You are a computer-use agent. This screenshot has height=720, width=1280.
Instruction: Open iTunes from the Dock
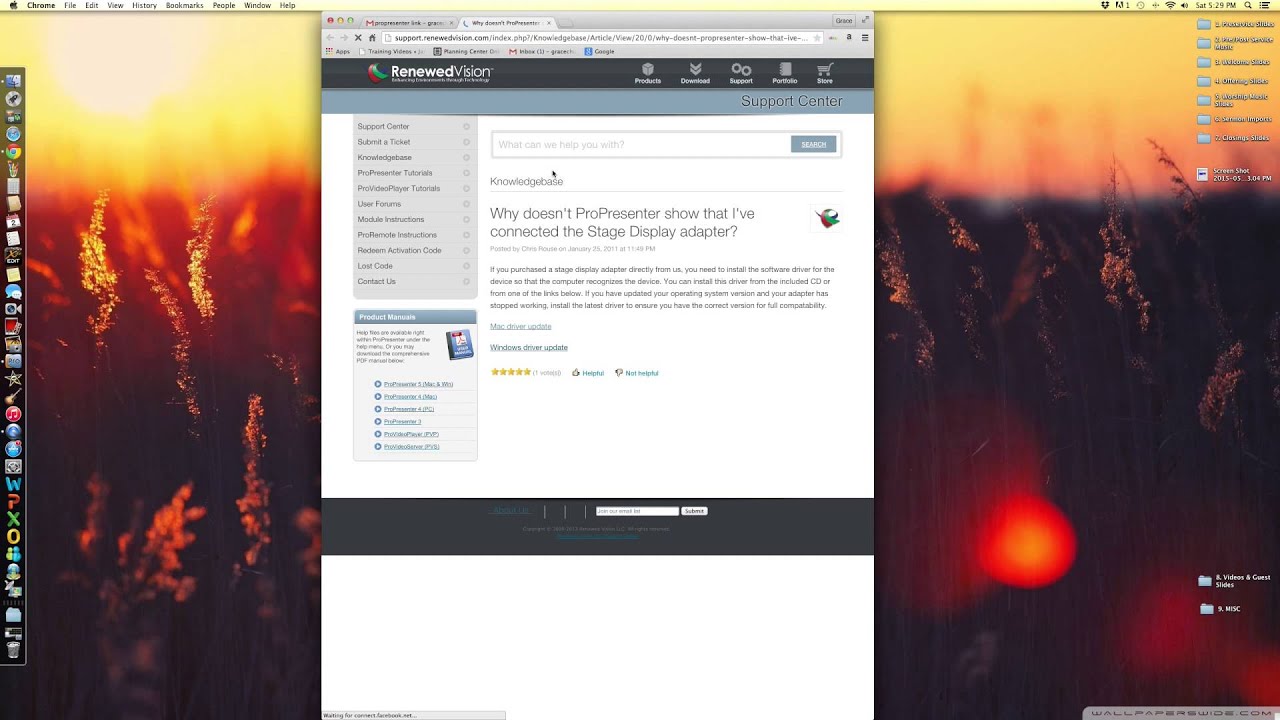13,414
